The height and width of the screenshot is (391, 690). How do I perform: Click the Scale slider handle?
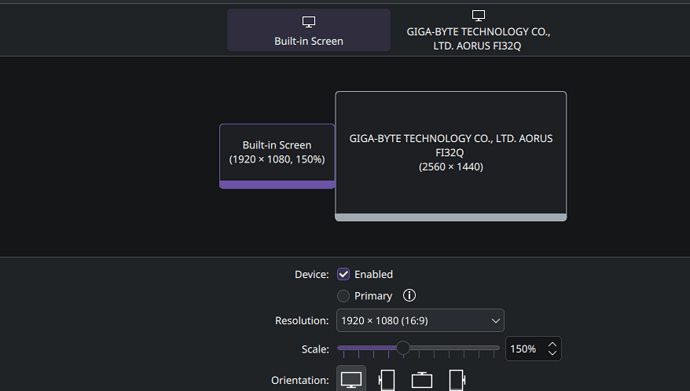click(x=403, y=348)
